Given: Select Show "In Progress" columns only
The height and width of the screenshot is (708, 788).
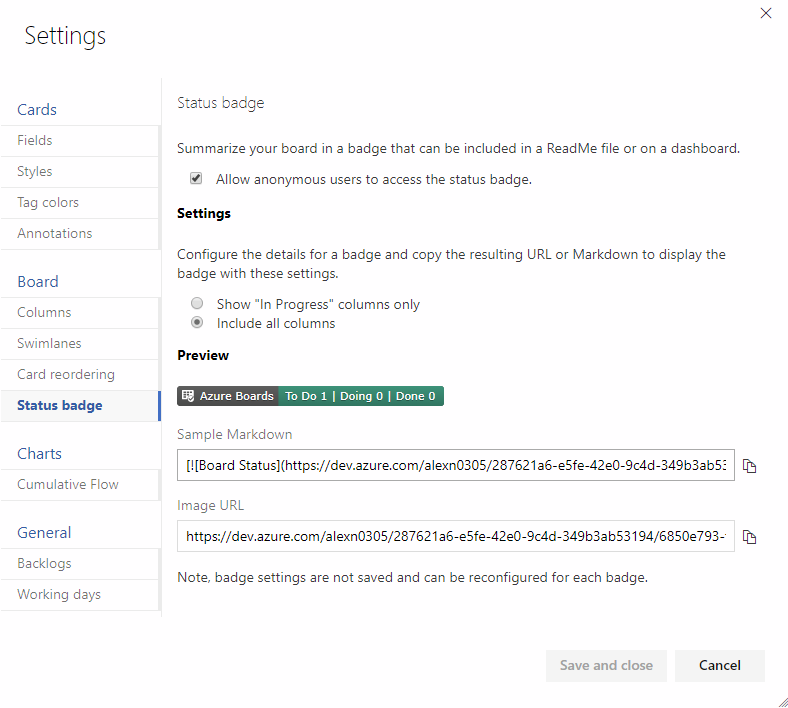Looking at the screenshot, I should coord(197,304).
